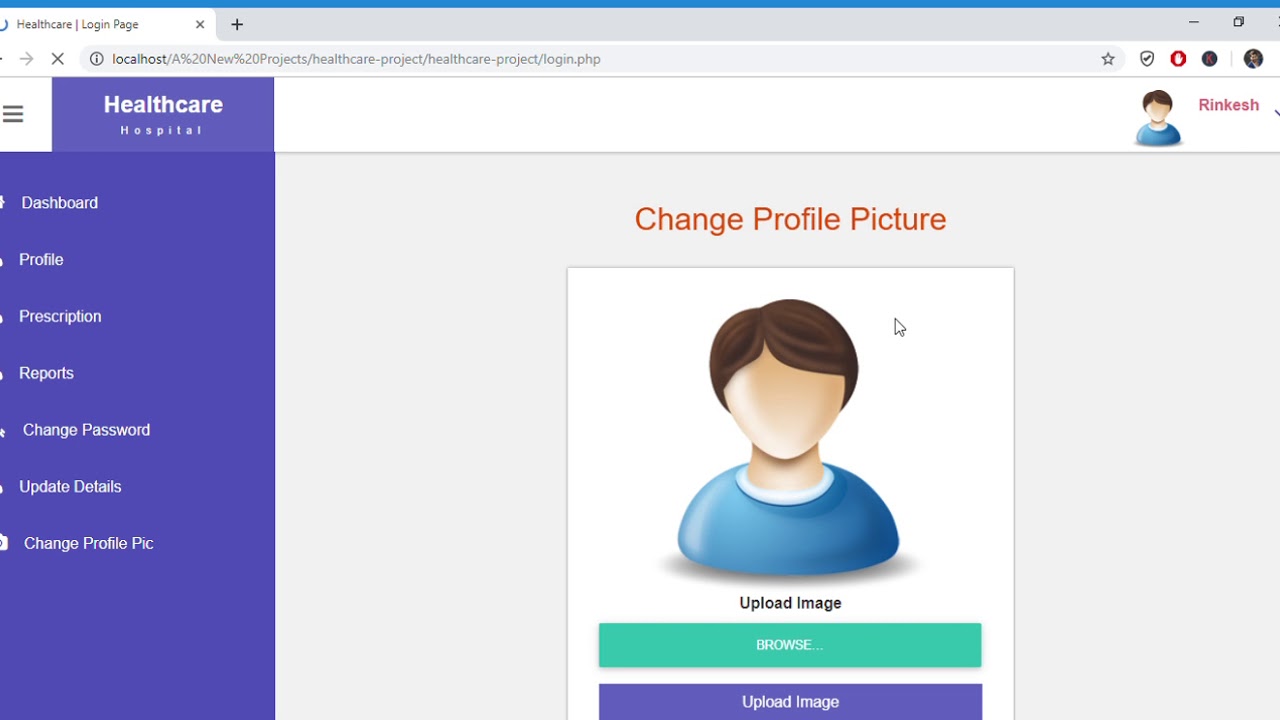Open the Rinkesh user menu

coord(1229,106)
